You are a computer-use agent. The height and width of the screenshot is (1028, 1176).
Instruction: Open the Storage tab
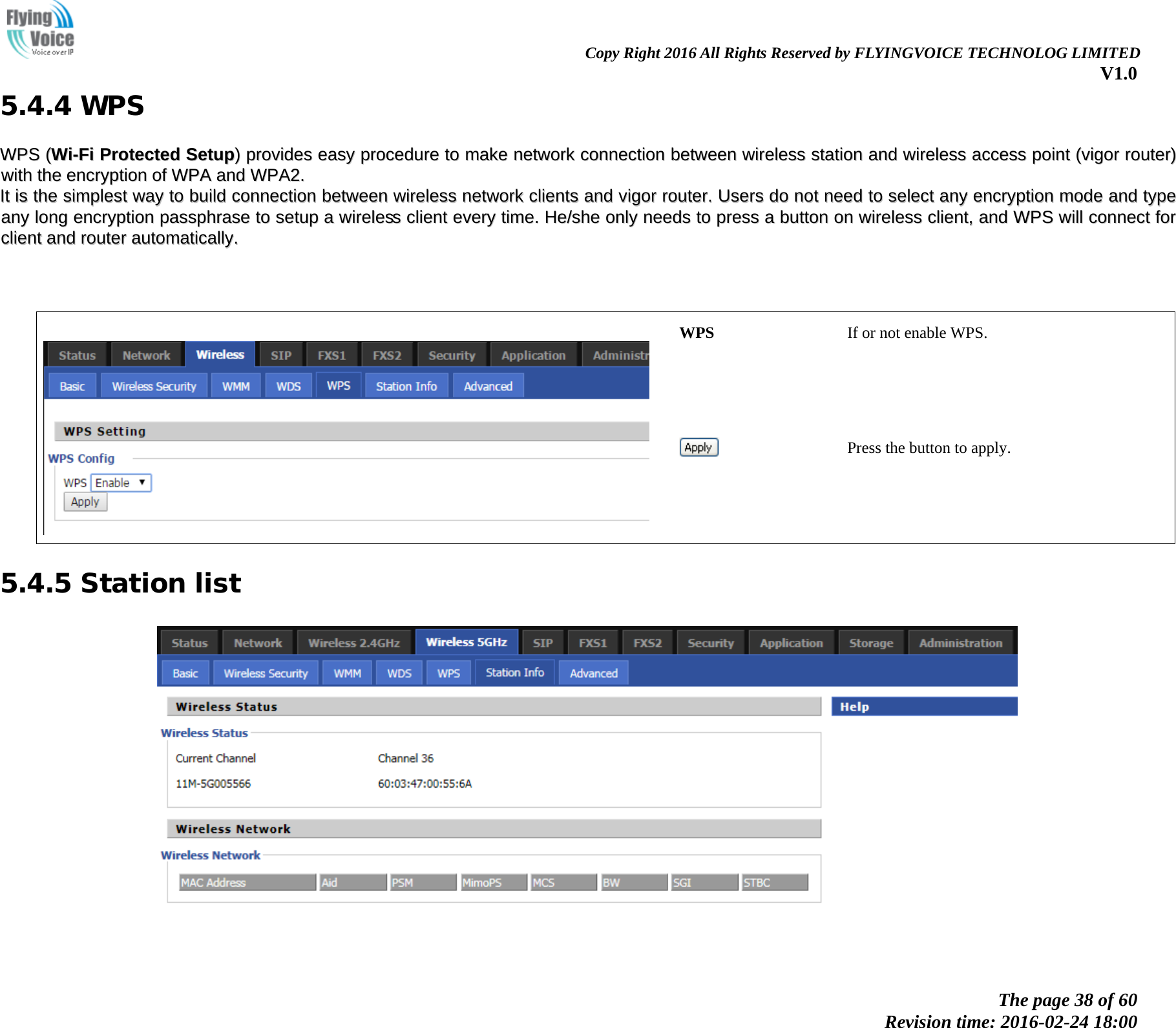tap(871, 642)
